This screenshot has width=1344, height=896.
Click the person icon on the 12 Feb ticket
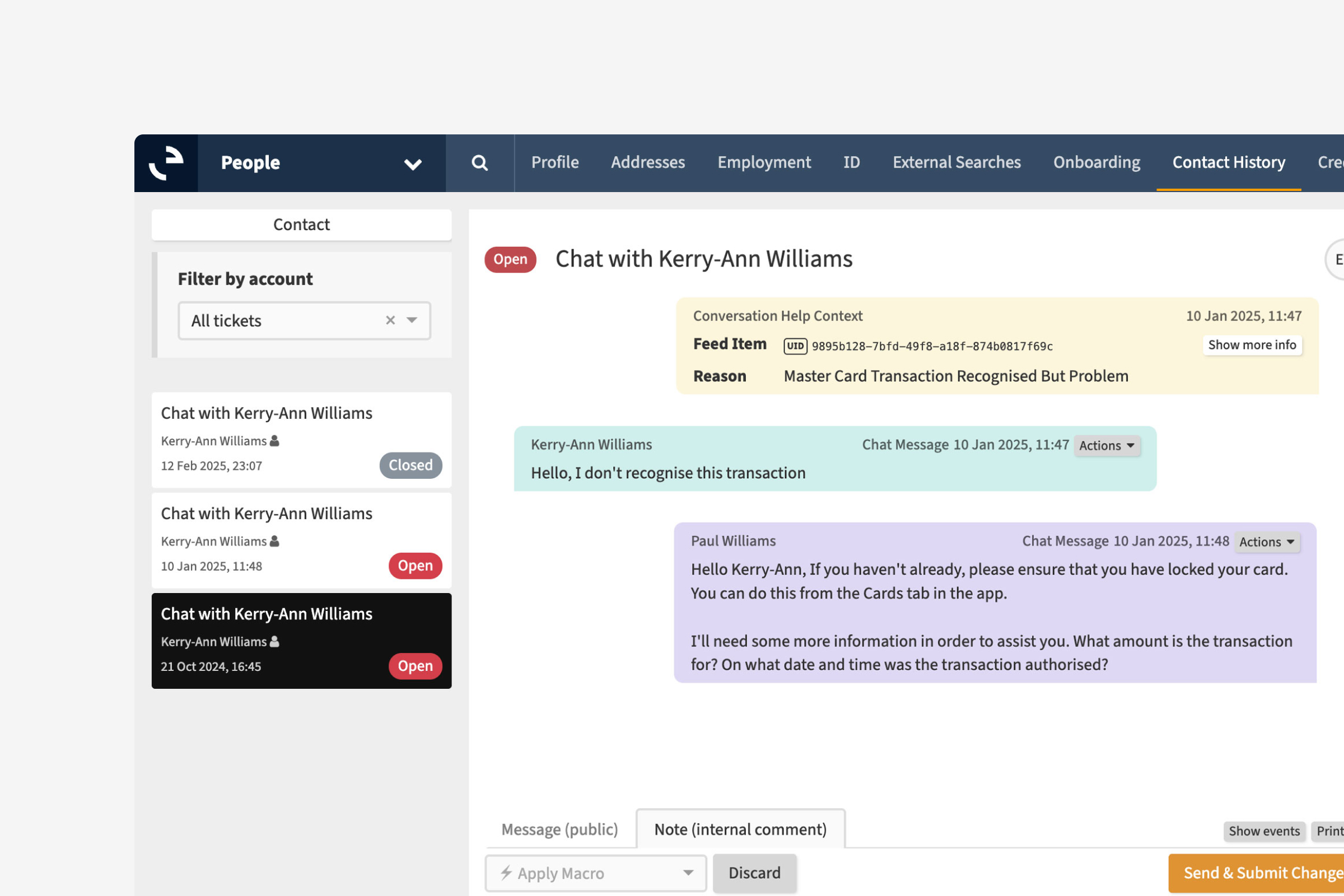point(274,441)
